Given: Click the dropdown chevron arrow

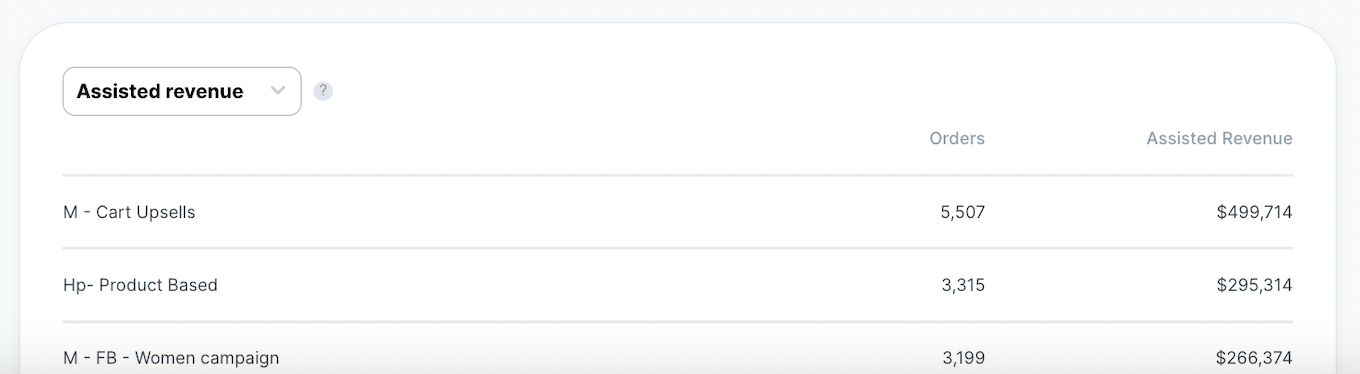Looking at the screenshot, I should [278, 91].
